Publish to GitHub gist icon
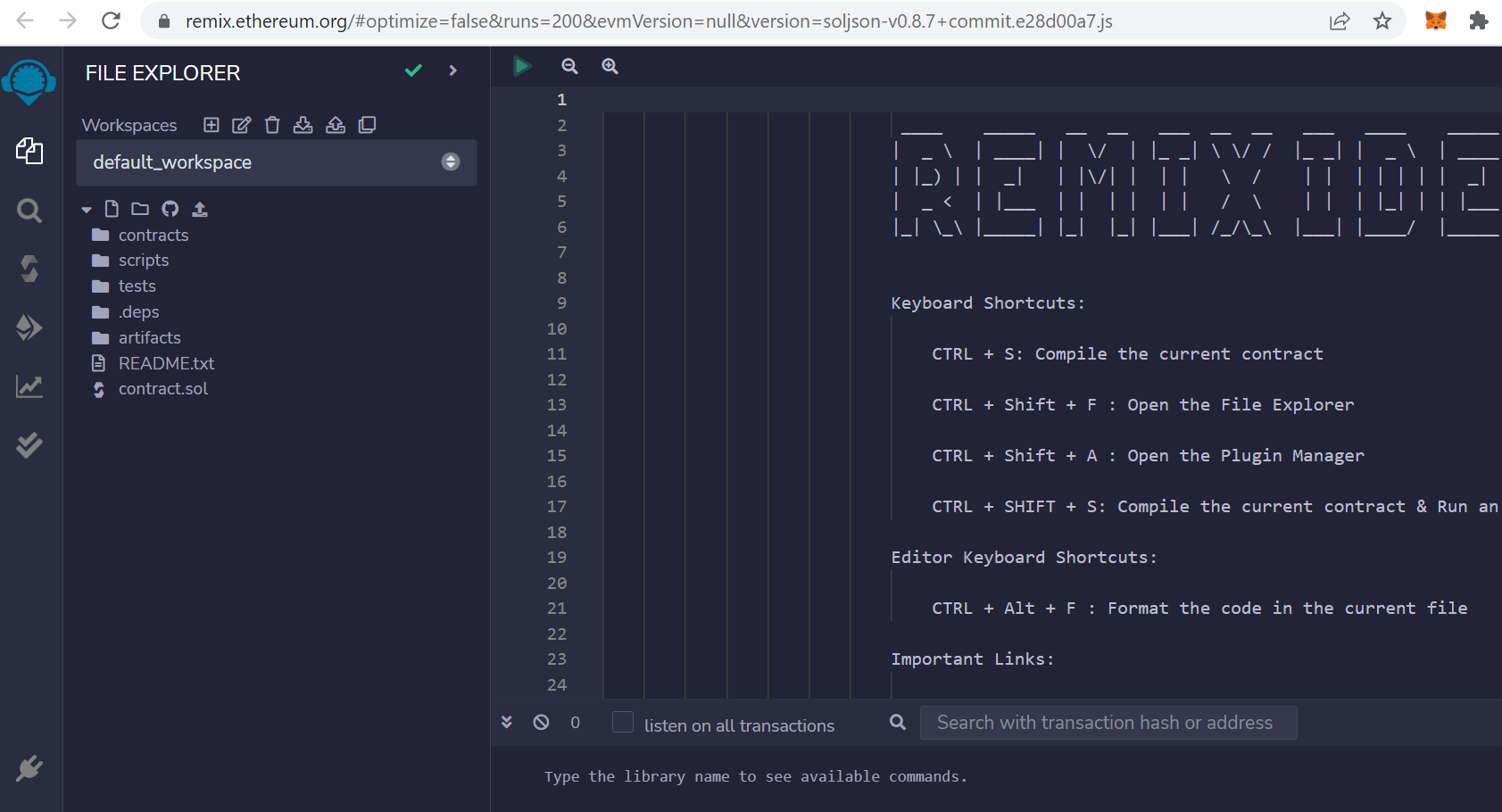The height and width of the screenshot is (812, 1502). pyautogui.click(x=170, y=209)
